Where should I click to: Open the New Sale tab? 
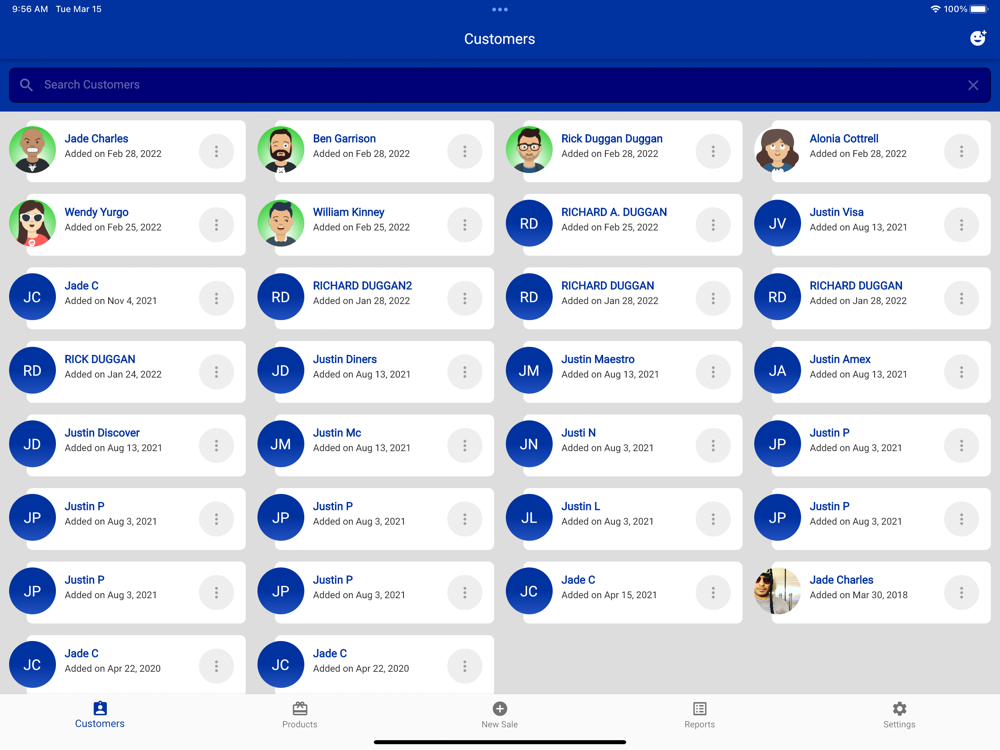point(499,715)
